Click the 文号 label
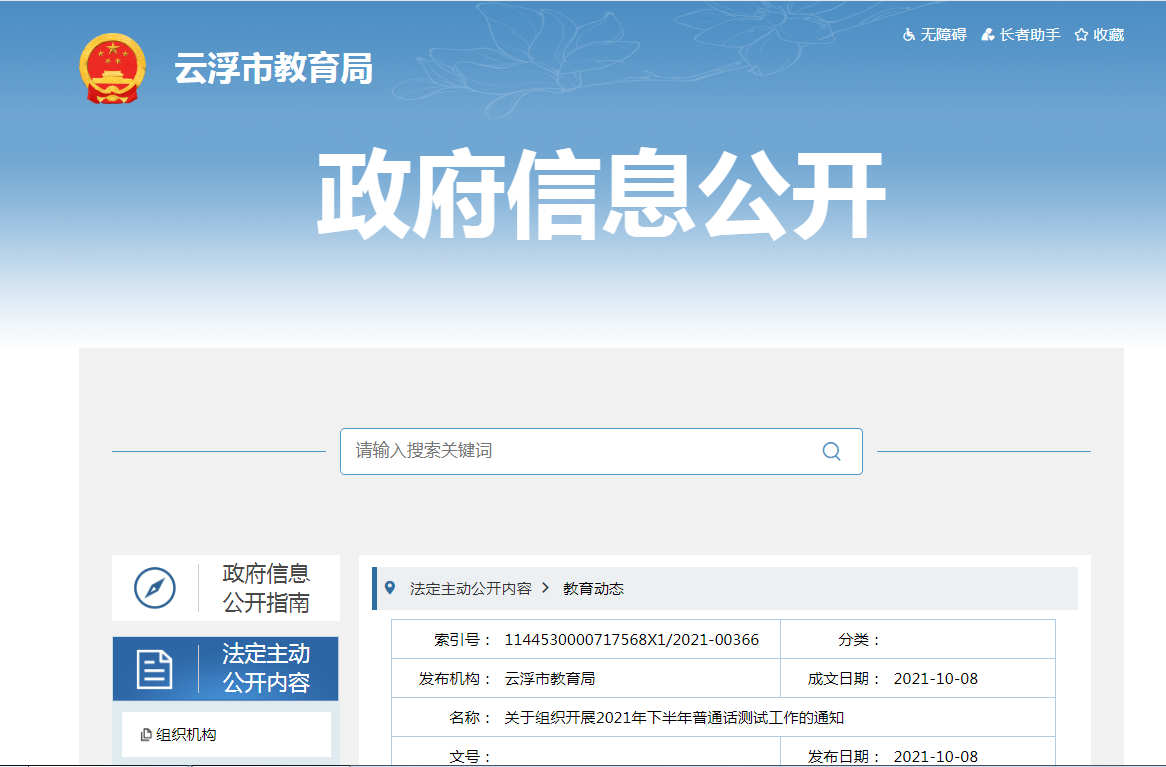The width and height of the screenshot is (1166, 767). click(x=471, y=757)
